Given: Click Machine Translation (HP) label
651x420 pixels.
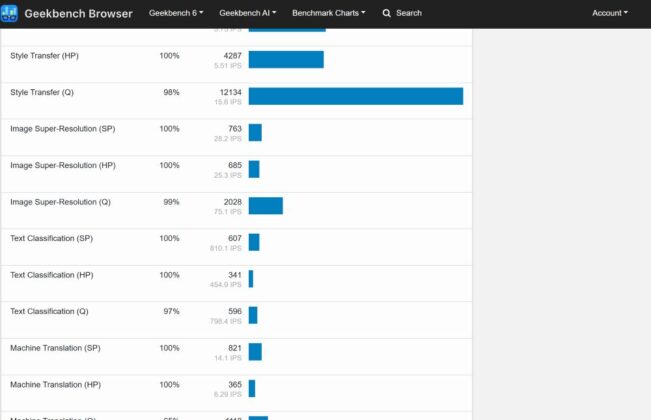Looking at the screenshot, I should [x=55, y=385].
